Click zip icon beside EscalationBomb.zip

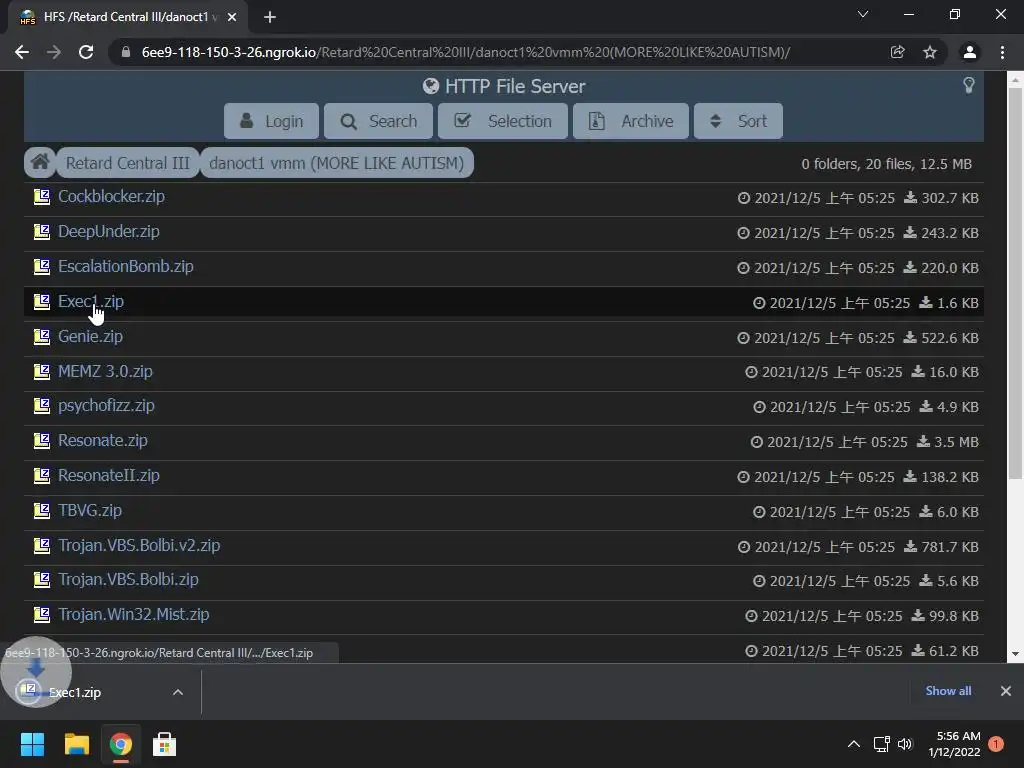[42, 266]
